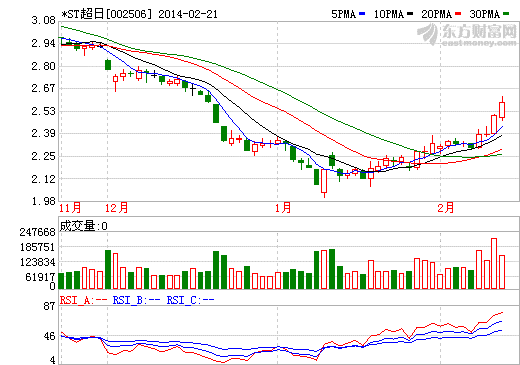
Task: Click the 2.80 price axis label
Action: (x=43, y=66)
